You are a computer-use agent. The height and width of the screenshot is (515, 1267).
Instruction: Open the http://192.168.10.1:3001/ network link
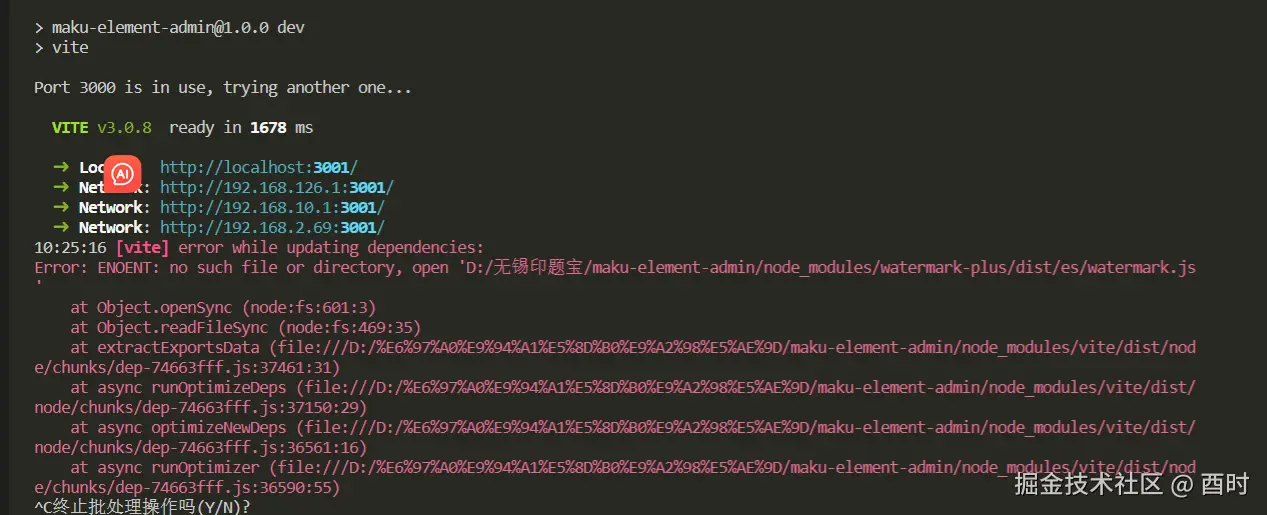272,208
